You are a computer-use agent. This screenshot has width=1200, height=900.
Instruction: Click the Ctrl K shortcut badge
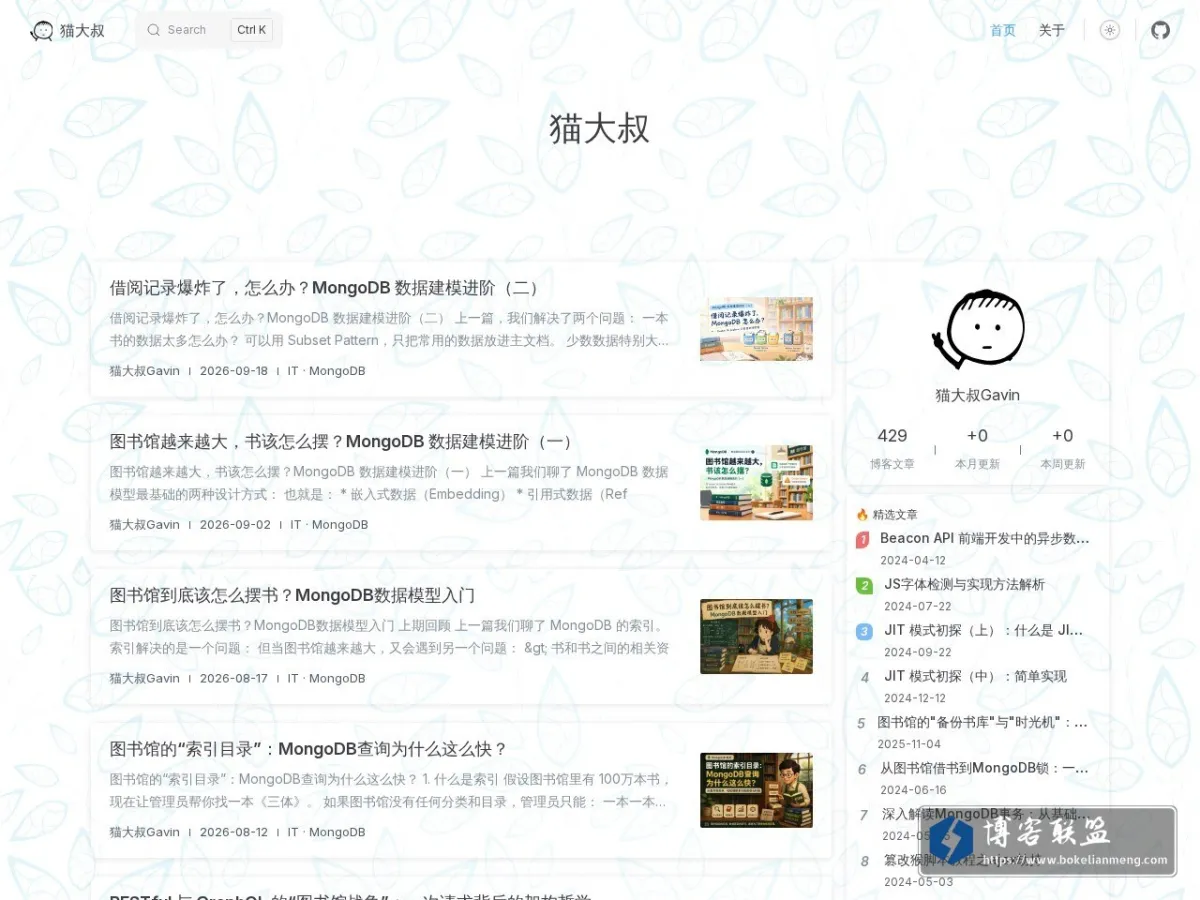tap(251, 30)
